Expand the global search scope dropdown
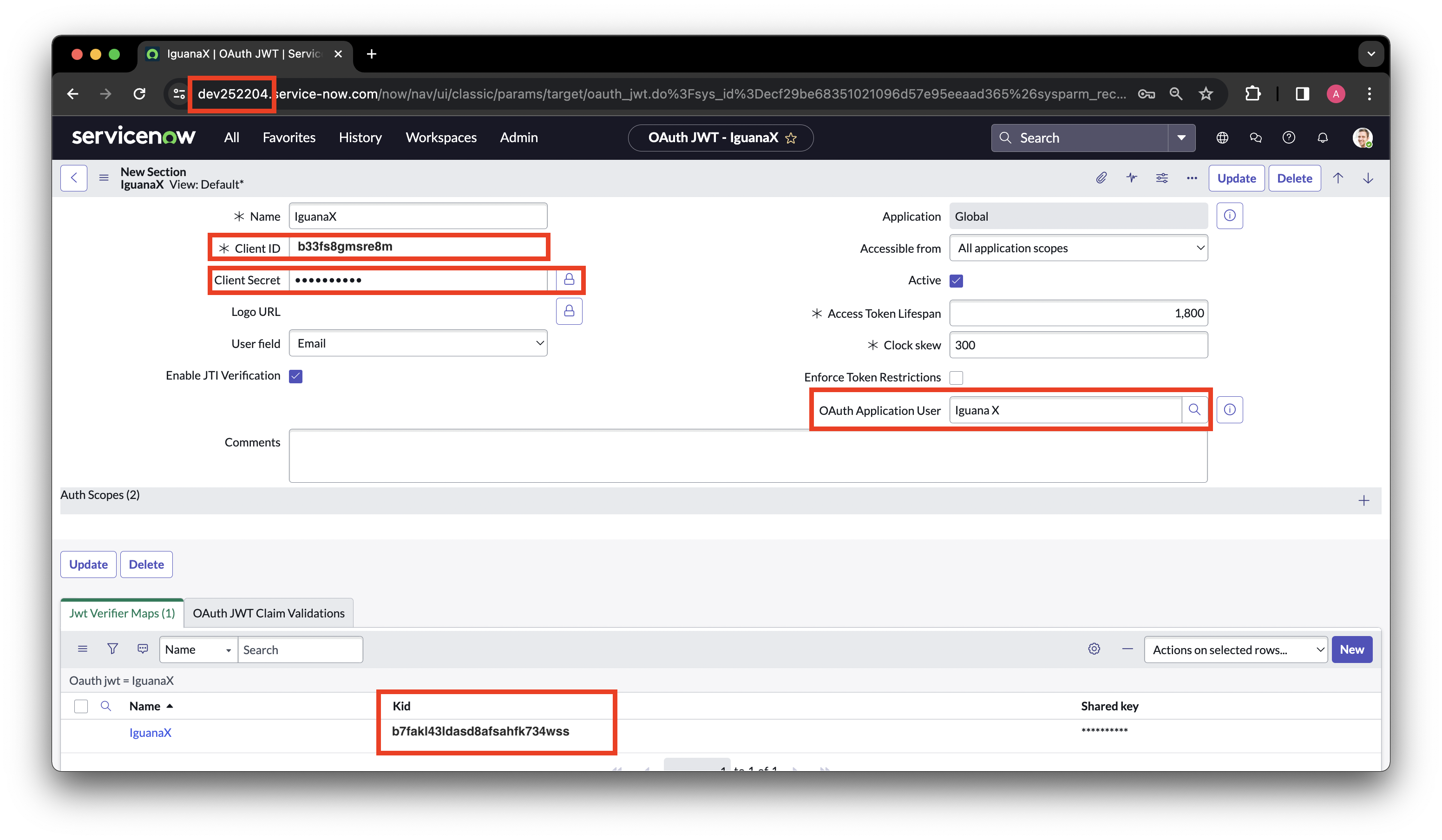 click(1181, 138)
